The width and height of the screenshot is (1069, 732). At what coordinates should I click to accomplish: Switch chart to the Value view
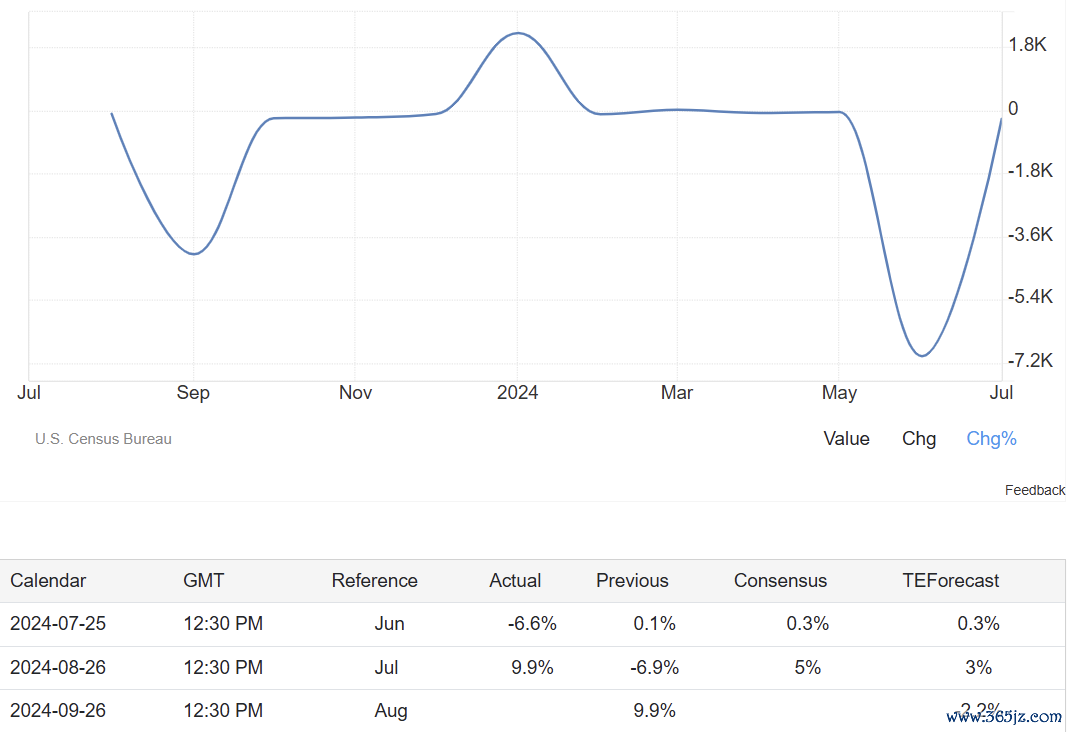click(x=846, y=438)
